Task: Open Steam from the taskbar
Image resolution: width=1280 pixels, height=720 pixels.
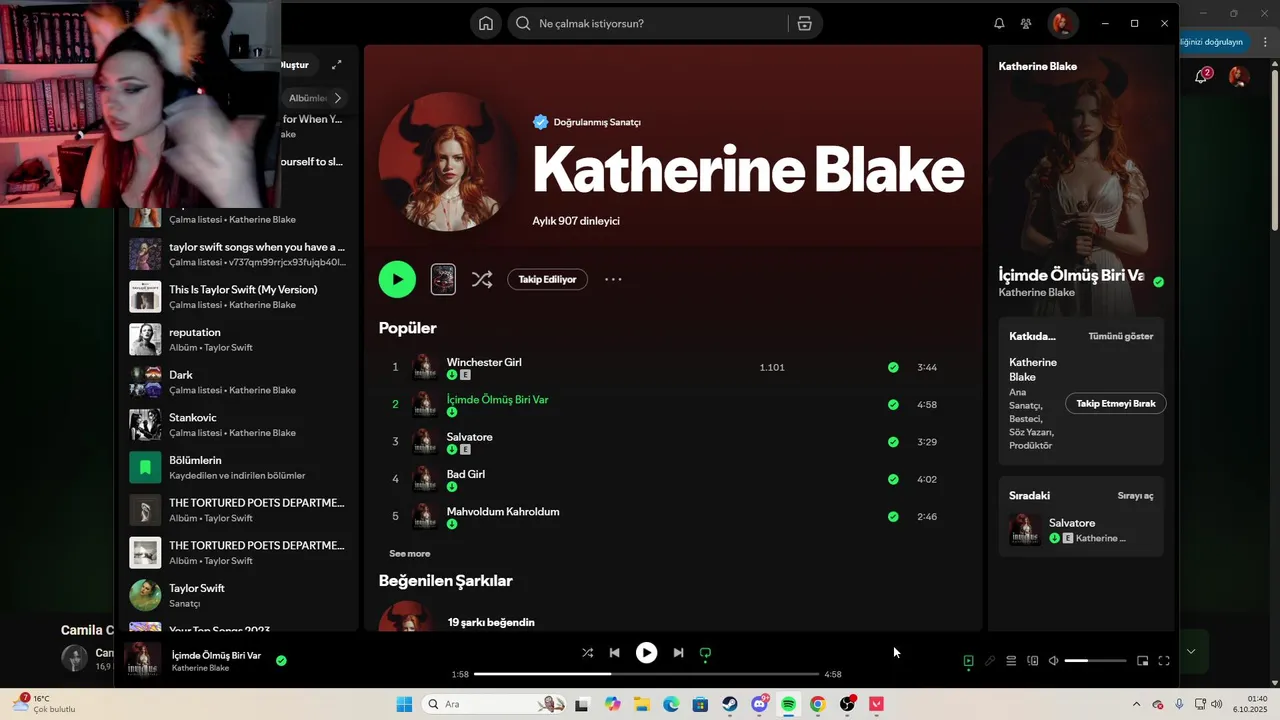Action: pos(730,705)
